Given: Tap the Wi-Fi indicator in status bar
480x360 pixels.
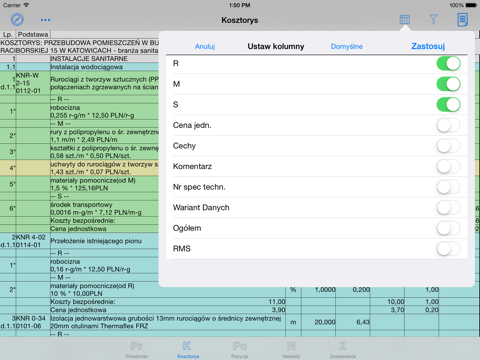Looking at the screenshot, I should (26, 5).
